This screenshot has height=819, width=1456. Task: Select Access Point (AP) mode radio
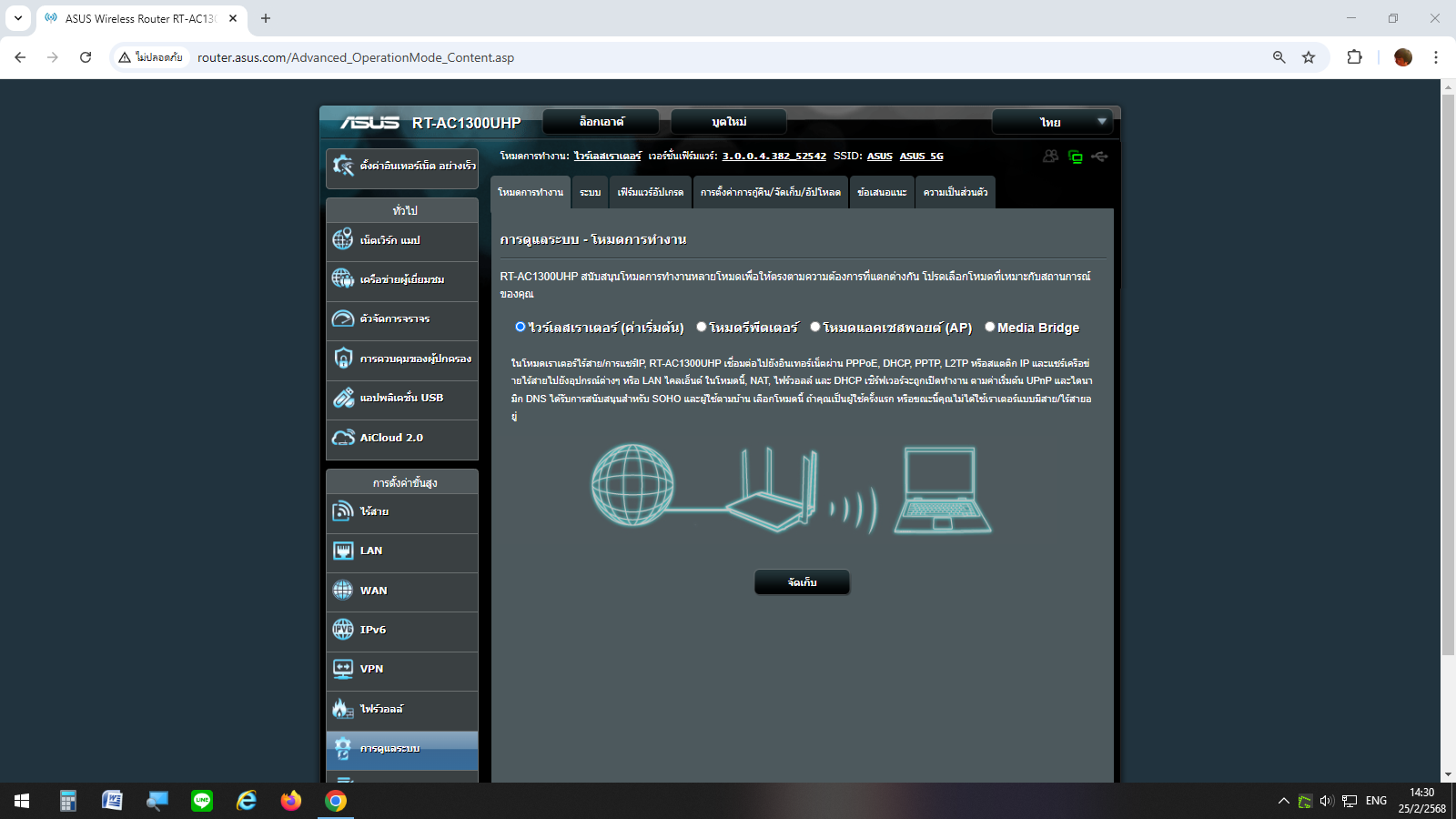(815, 327)
